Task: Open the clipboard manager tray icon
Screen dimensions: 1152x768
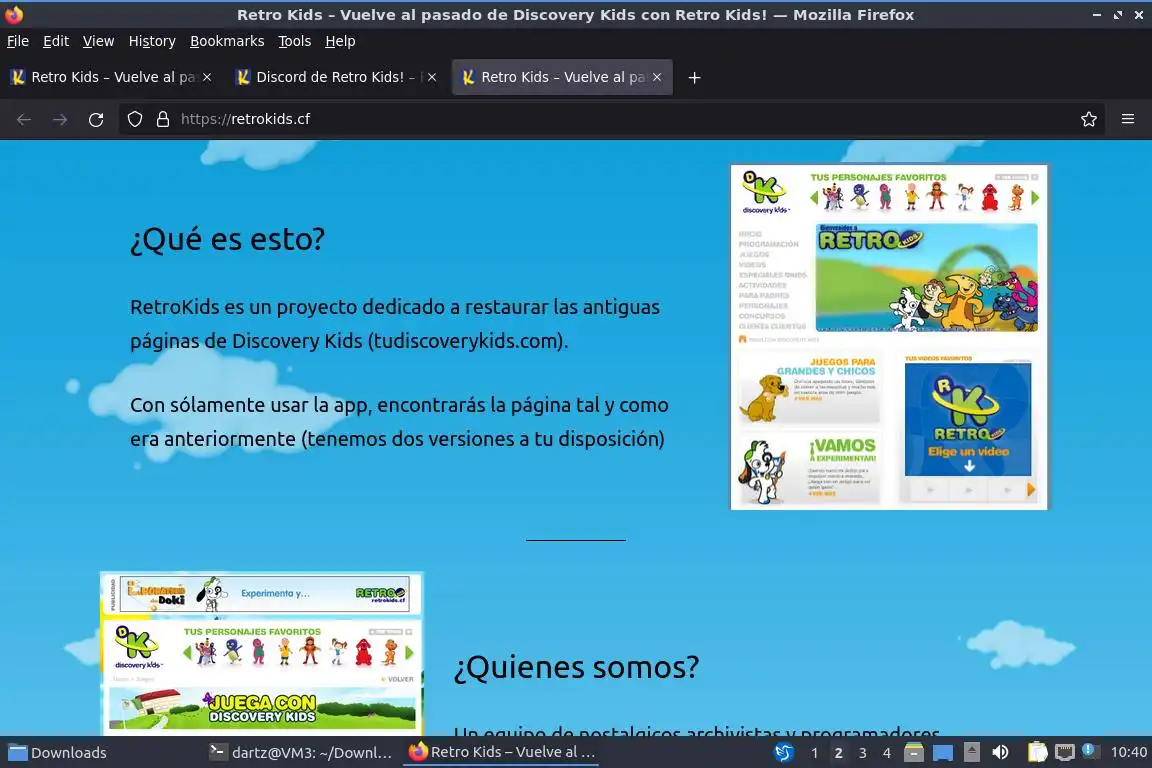Action: point(1037,753)
